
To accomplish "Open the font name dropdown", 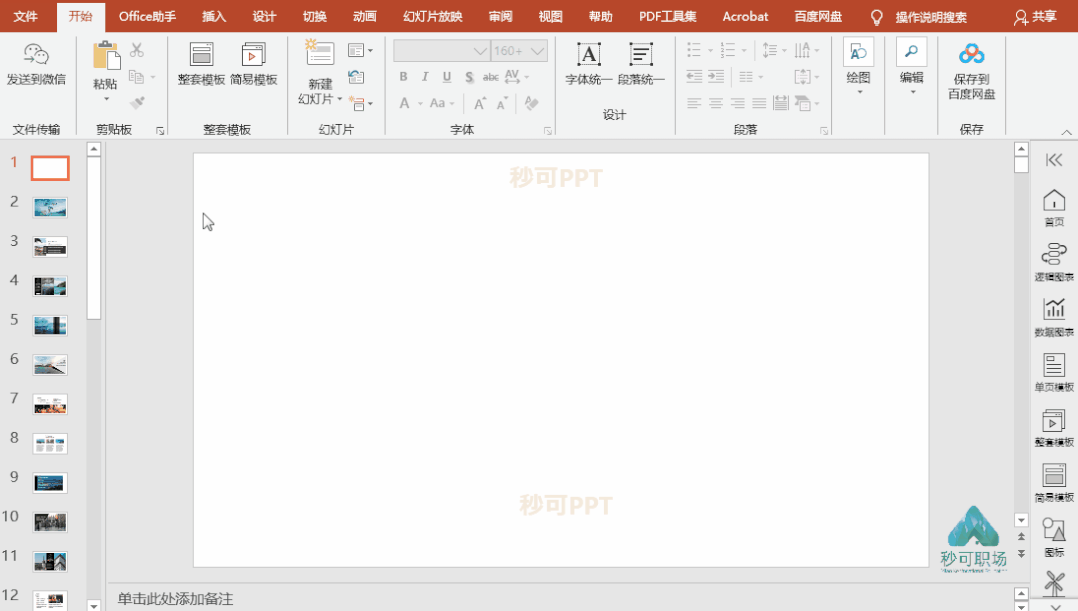I will tap(480, 51).
